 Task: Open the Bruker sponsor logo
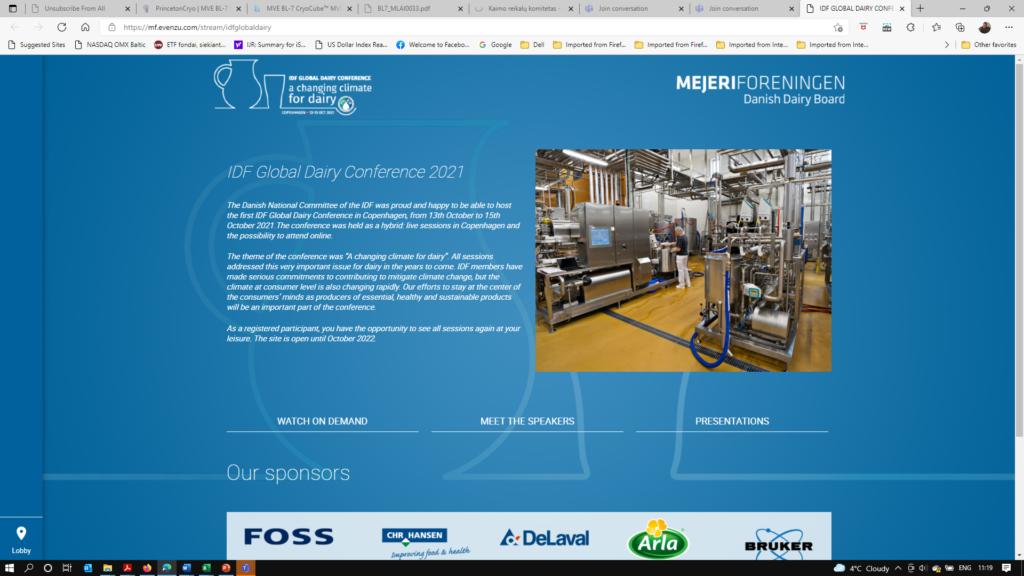[778, 544]
